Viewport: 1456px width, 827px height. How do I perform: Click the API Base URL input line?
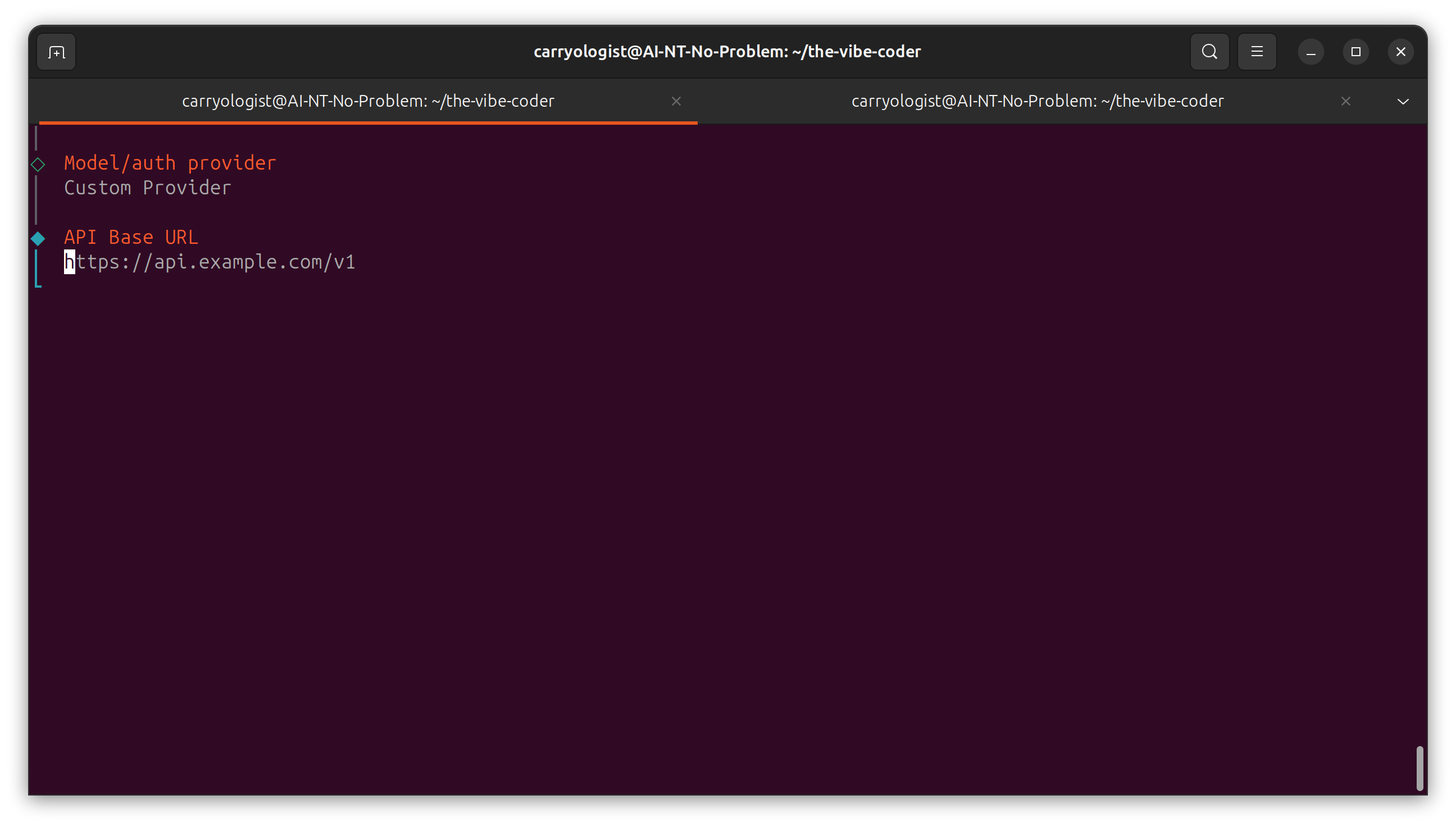pos(210,262)
